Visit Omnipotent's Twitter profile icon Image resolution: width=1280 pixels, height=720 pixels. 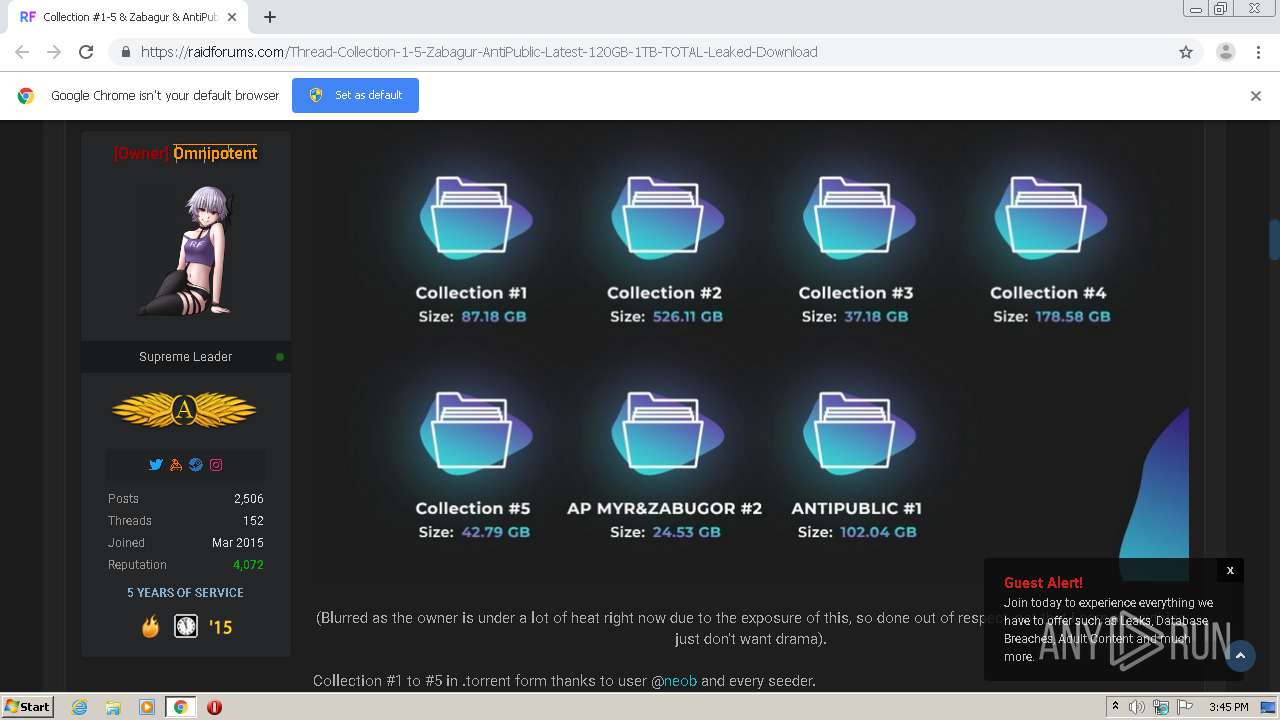[x=156, y=465]
